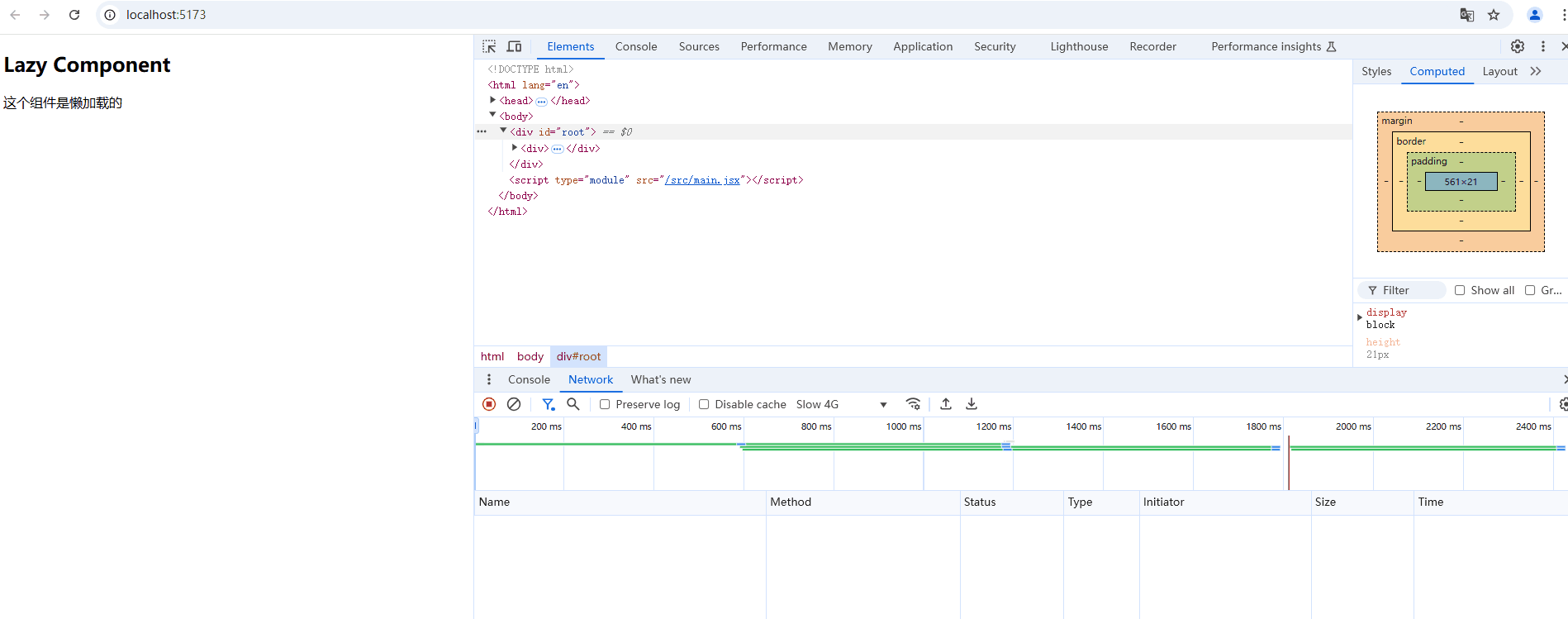
Task: Click the 561×21 content box in box model
Action: click(x=1461, y=182)
